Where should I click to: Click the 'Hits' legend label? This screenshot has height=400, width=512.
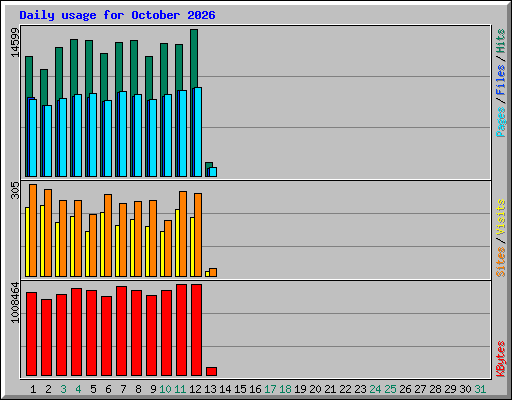click(501, 41)
